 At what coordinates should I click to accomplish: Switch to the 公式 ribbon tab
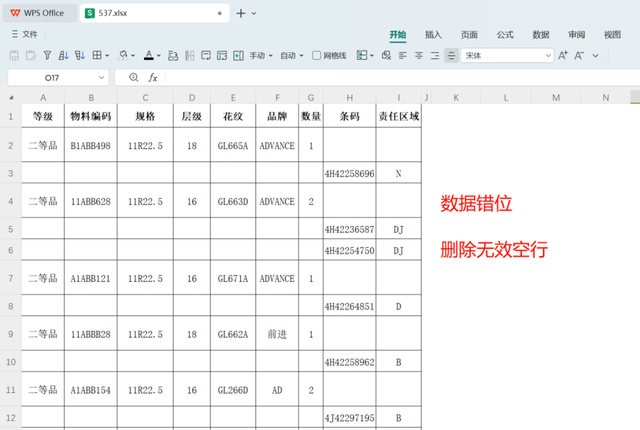505,35
